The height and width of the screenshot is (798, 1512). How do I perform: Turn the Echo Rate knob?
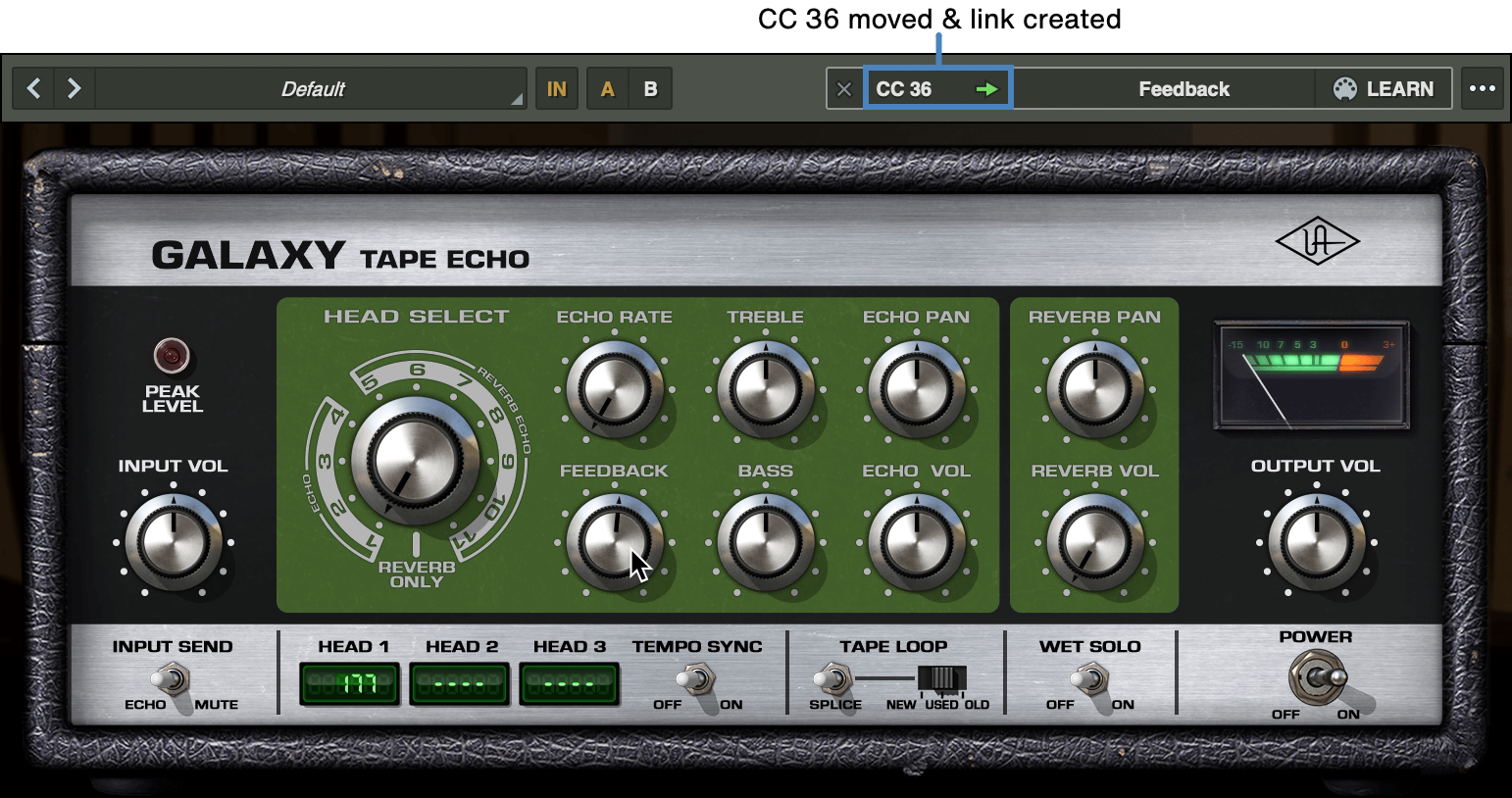tap(615, 389)
